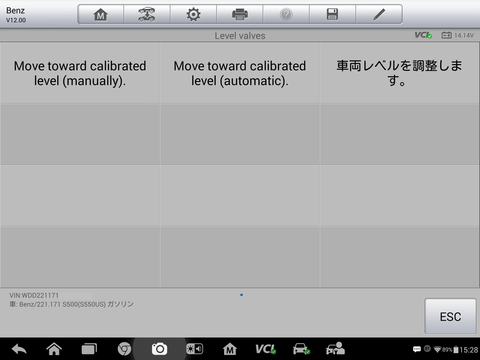The width and height of the screenshot is (480, 360).
Task: Open the MaxiSys home icon in top toolbar
Action: coord(101,14)
